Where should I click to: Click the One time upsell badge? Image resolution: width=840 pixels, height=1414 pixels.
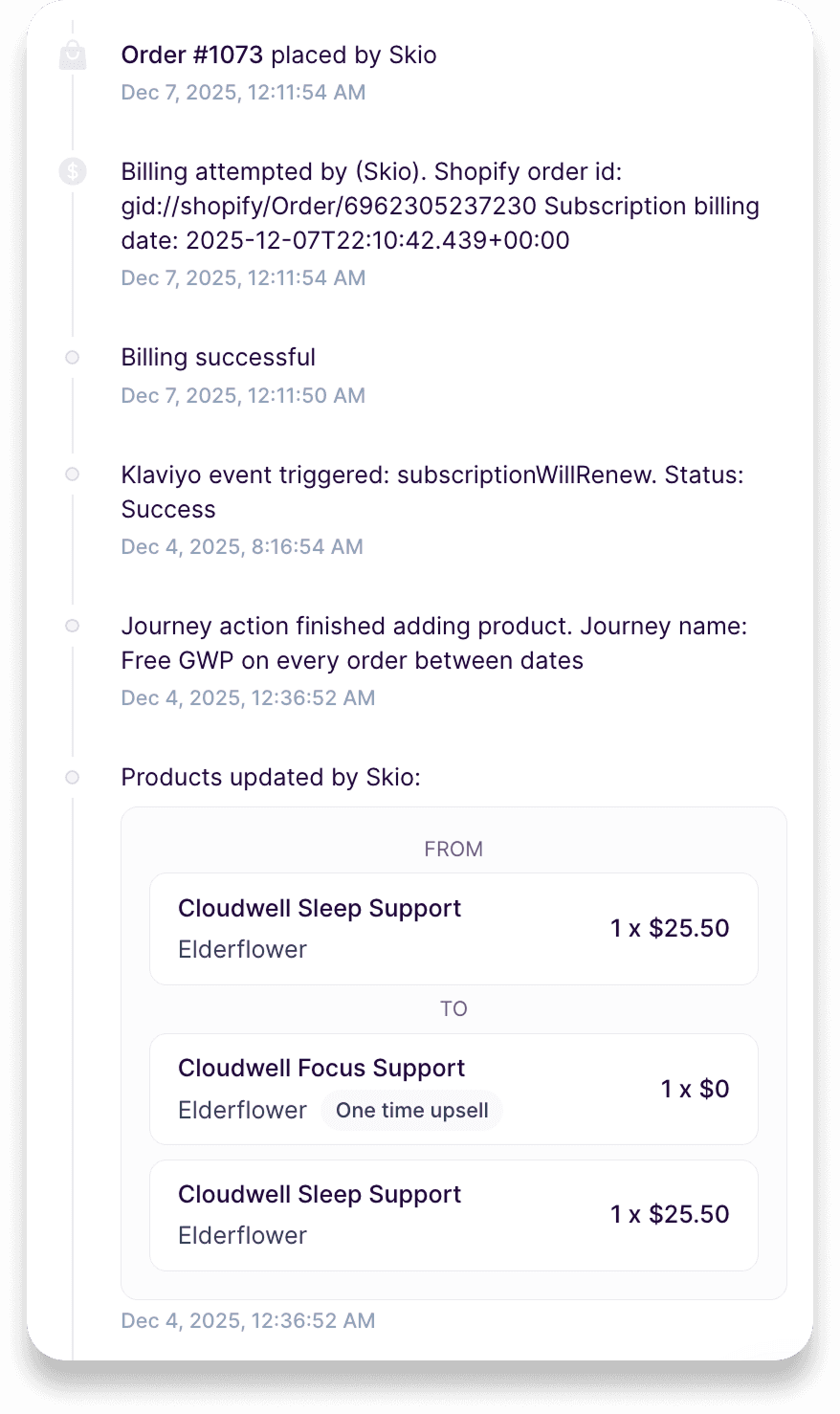pyautogui.click(x=411, y=1111)
